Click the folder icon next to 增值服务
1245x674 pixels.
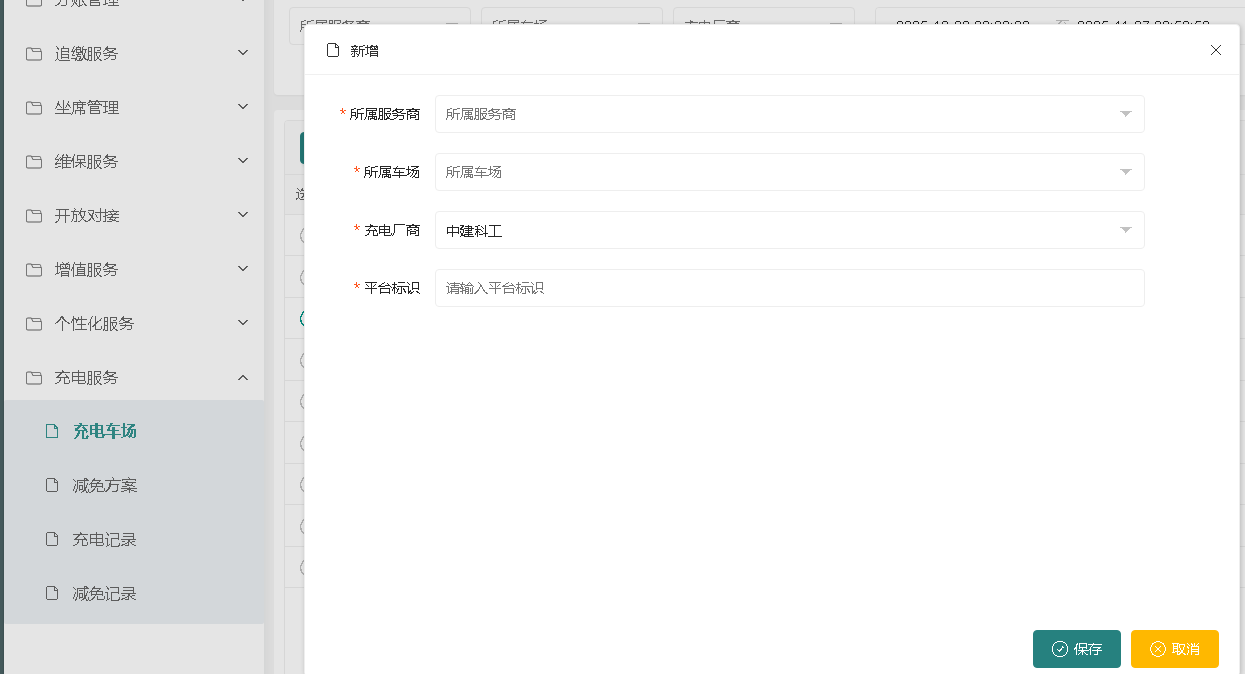(x=34, y=270)
